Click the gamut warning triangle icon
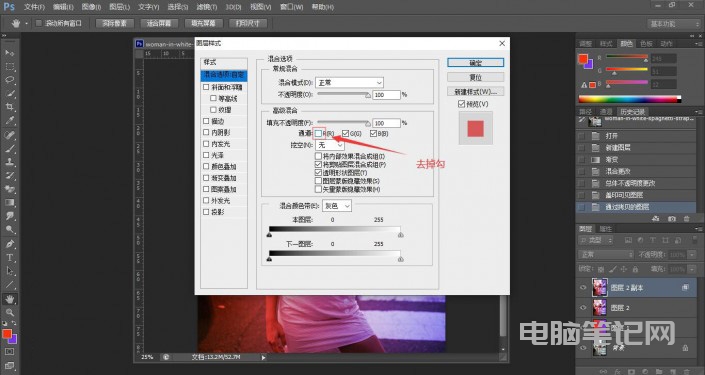705x375 pixels. 584,85
